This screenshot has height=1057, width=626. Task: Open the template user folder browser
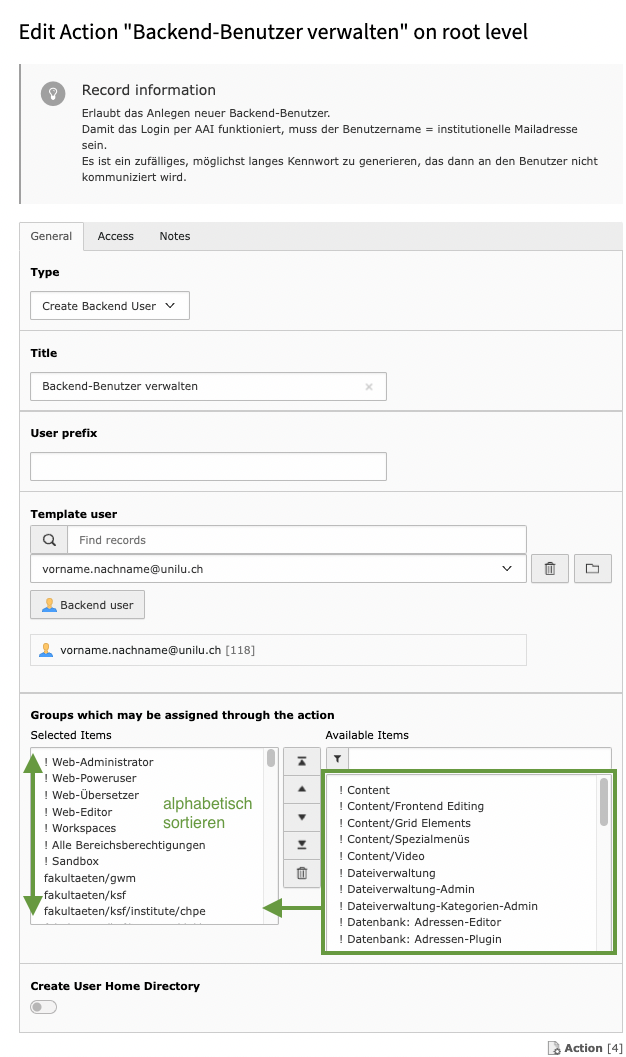pos(592,569)
